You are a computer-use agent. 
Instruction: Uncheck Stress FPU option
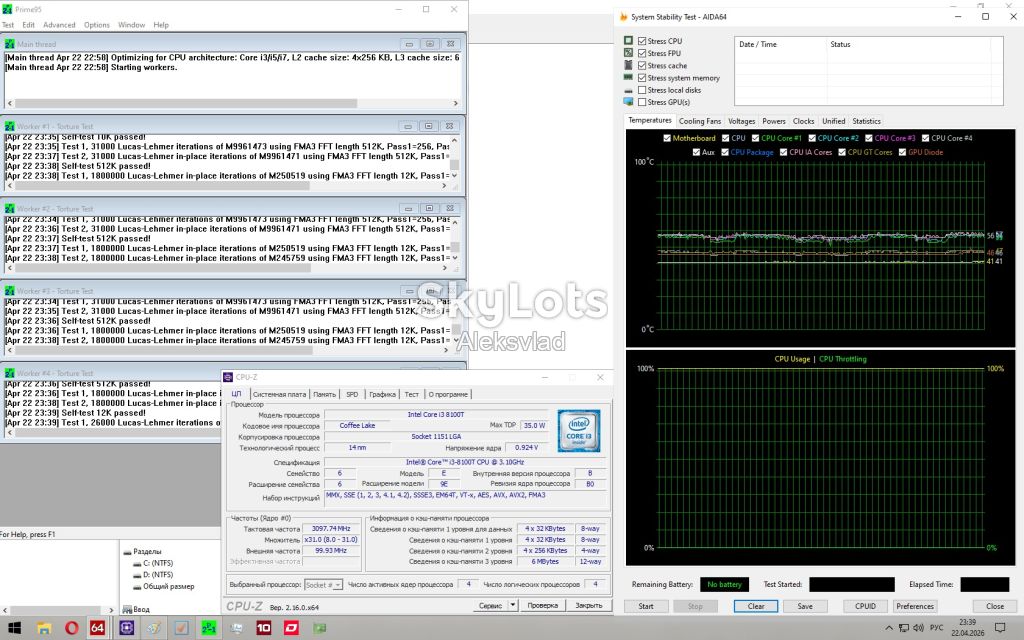point(642,53)
